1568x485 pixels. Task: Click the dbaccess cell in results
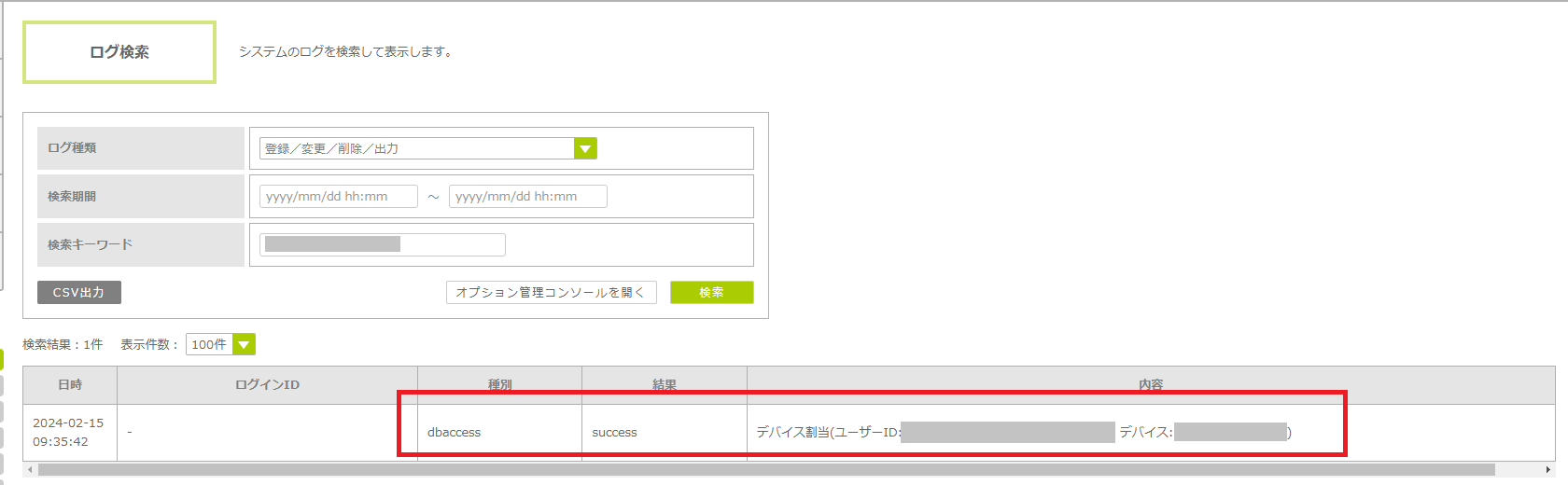click(455, 432)
